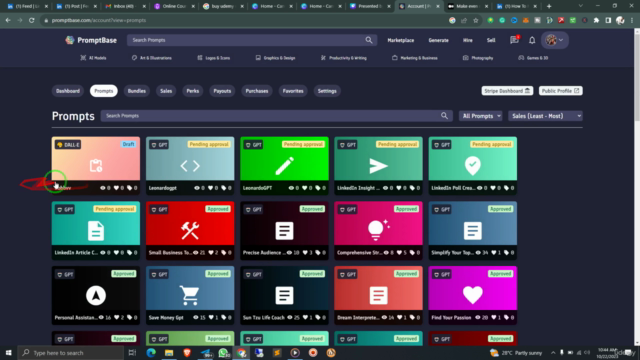This screenshot has width=640, height=360.
Task: Open the LinkedIn Poll Crea... prompt card
Action: (x=473, y=166)
